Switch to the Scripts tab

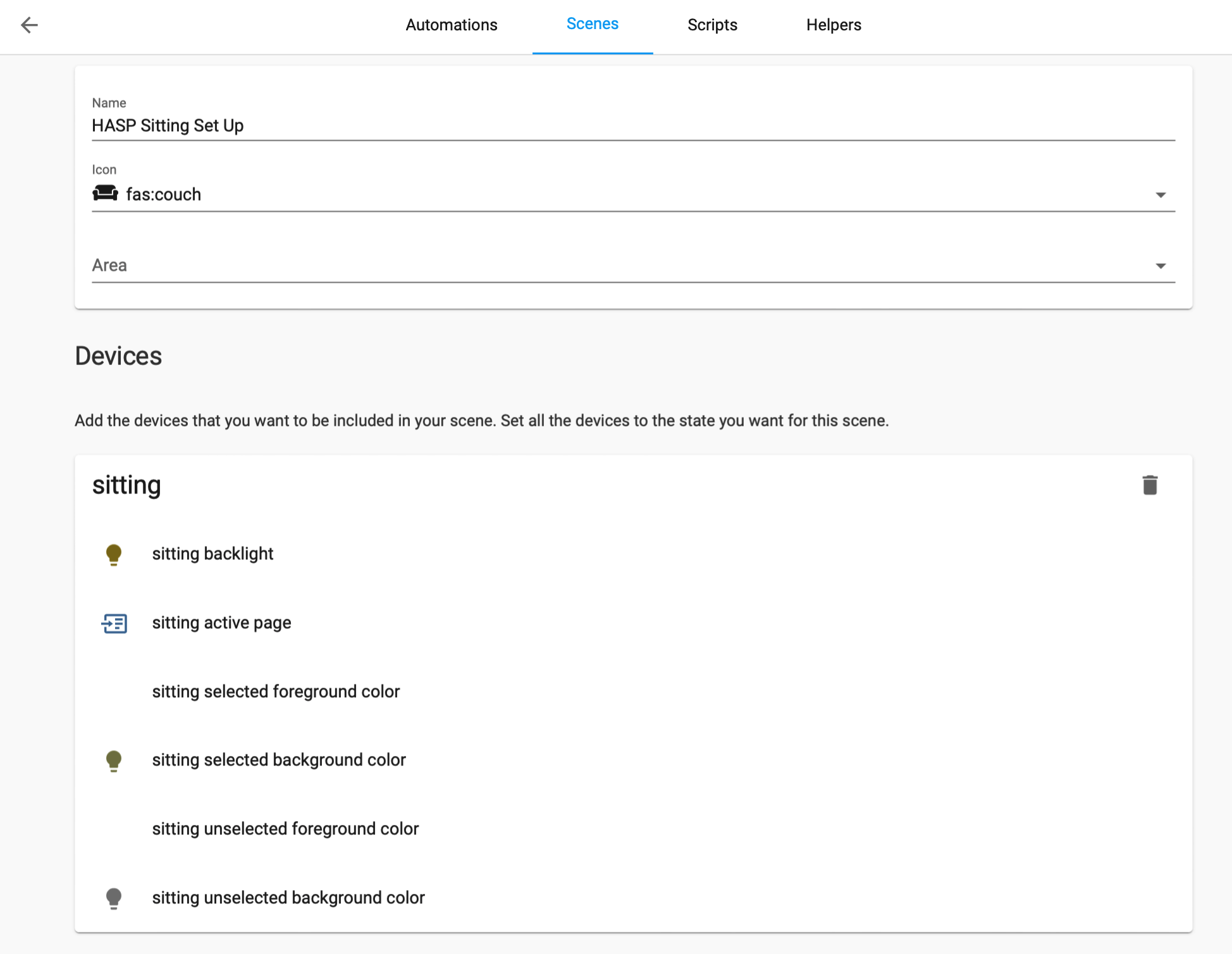[x=712, y=25]
